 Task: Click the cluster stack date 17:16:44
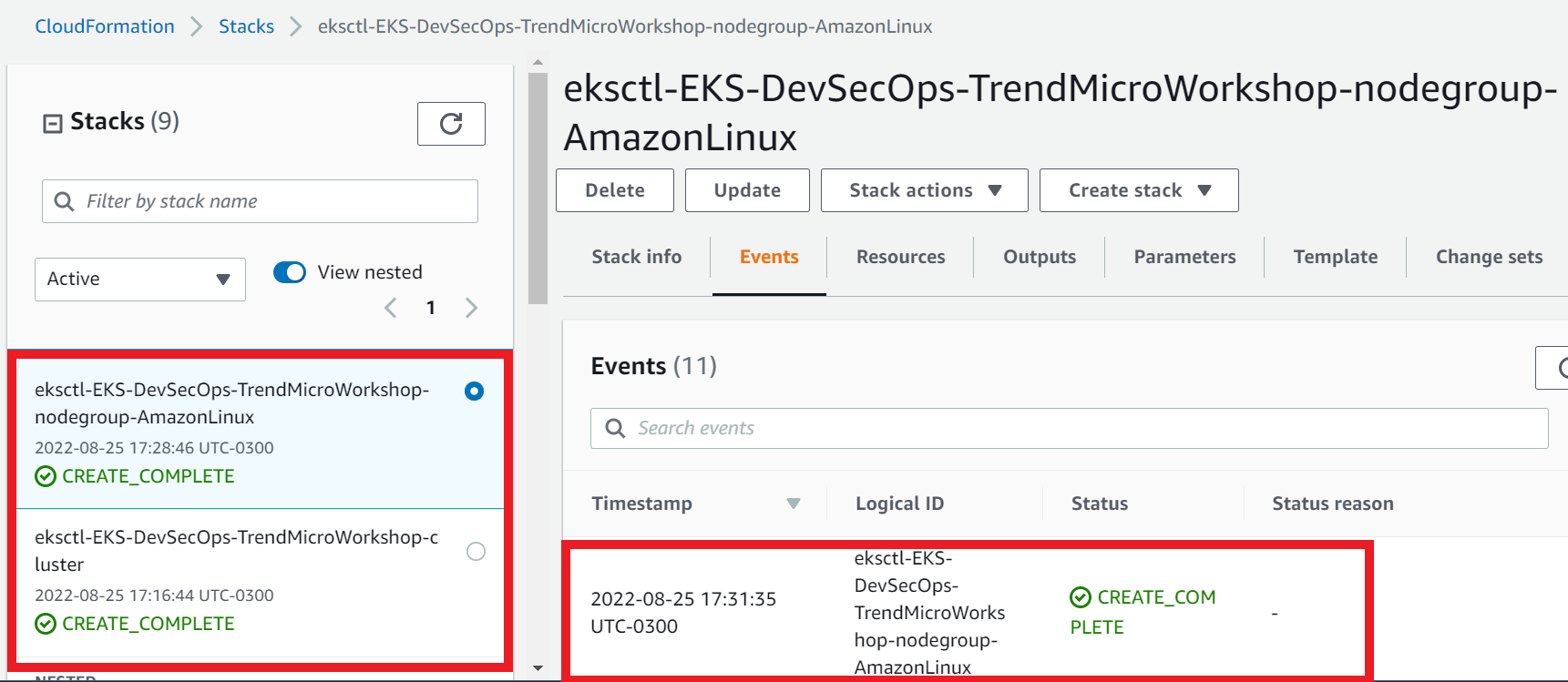[154, 595]
